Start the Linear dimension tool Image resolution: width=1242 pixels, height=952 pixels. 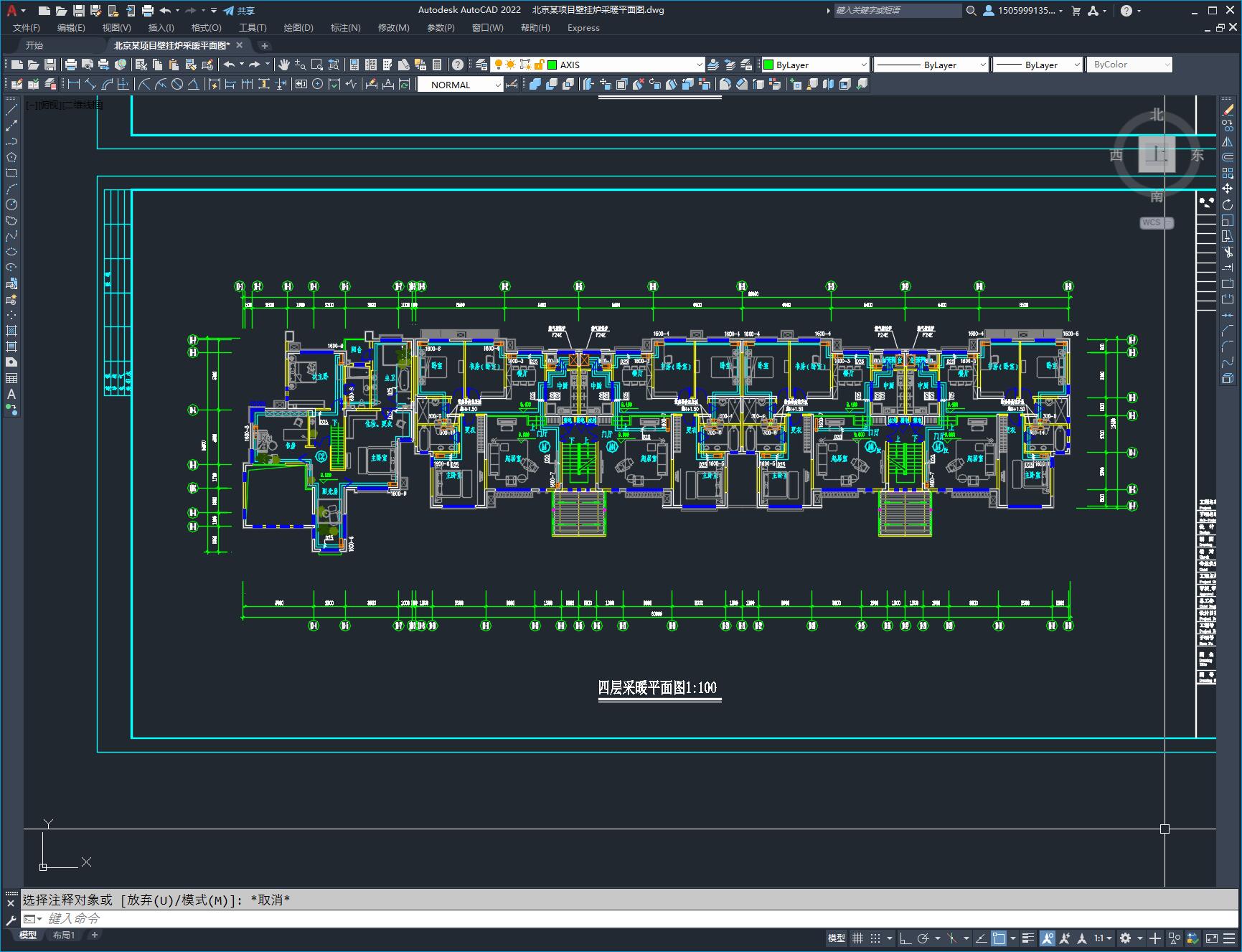point(73,85)
